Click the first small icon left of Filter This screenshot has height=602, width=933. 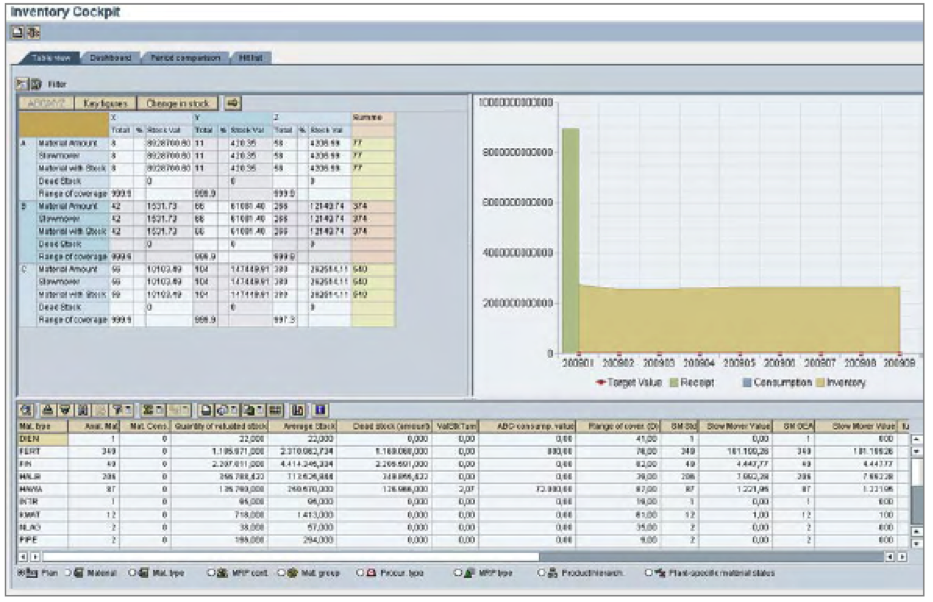[22, 84]
